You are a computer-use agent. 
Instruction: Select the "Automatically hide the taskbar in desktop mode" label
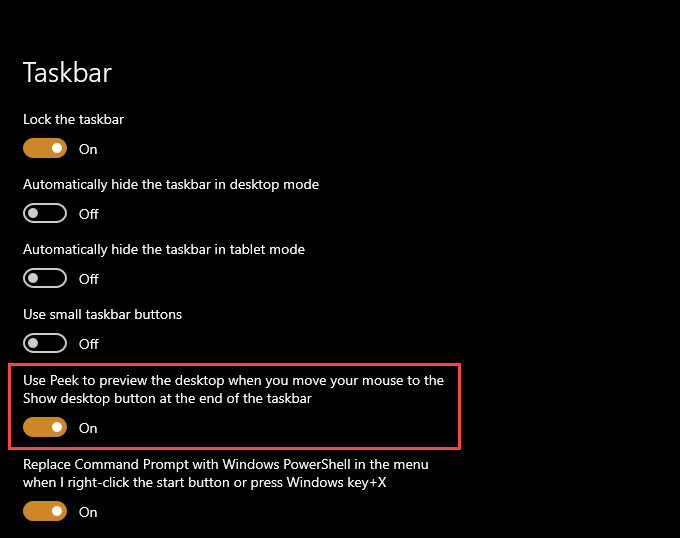(x=171, y=185)
